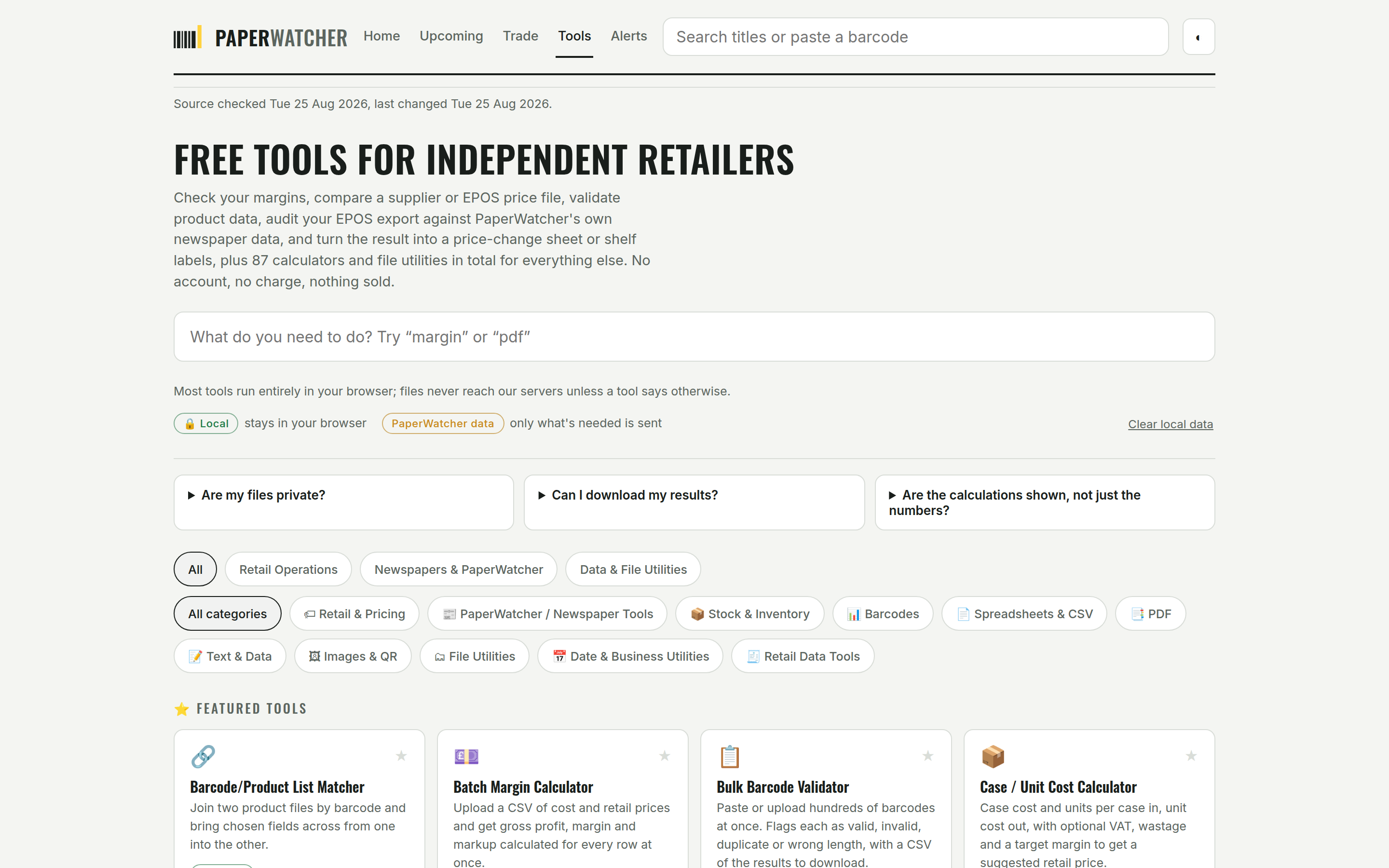Image resolution: width=1389 pixels, height=868 pixels.
Task: Click the document icon on PDF filter
Action: 1137,614
